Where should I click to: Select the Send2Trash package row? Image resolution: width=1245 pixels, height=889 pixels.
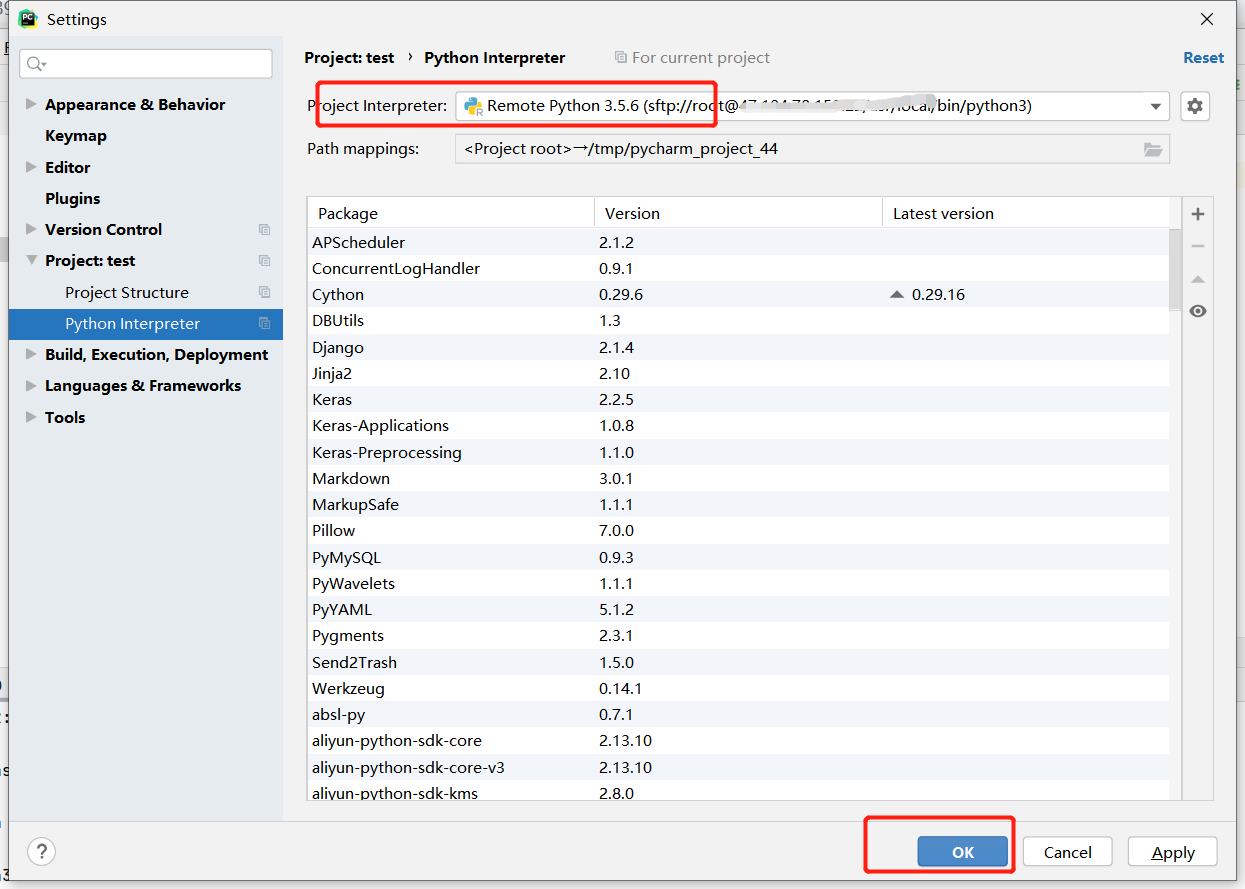(738, 662)
